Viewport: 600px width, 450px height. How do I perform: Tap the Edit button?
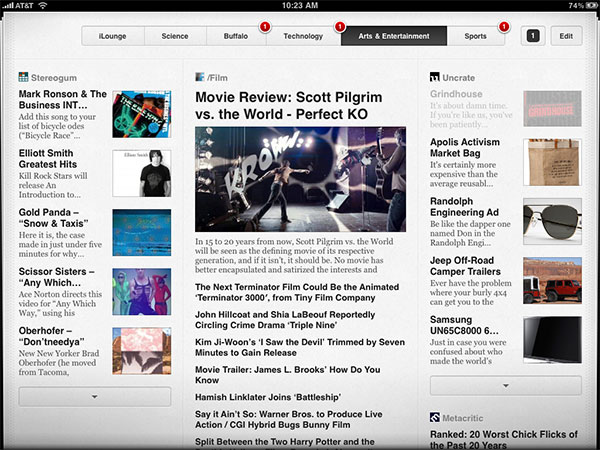pyautogui.click(x=566, y=36)
